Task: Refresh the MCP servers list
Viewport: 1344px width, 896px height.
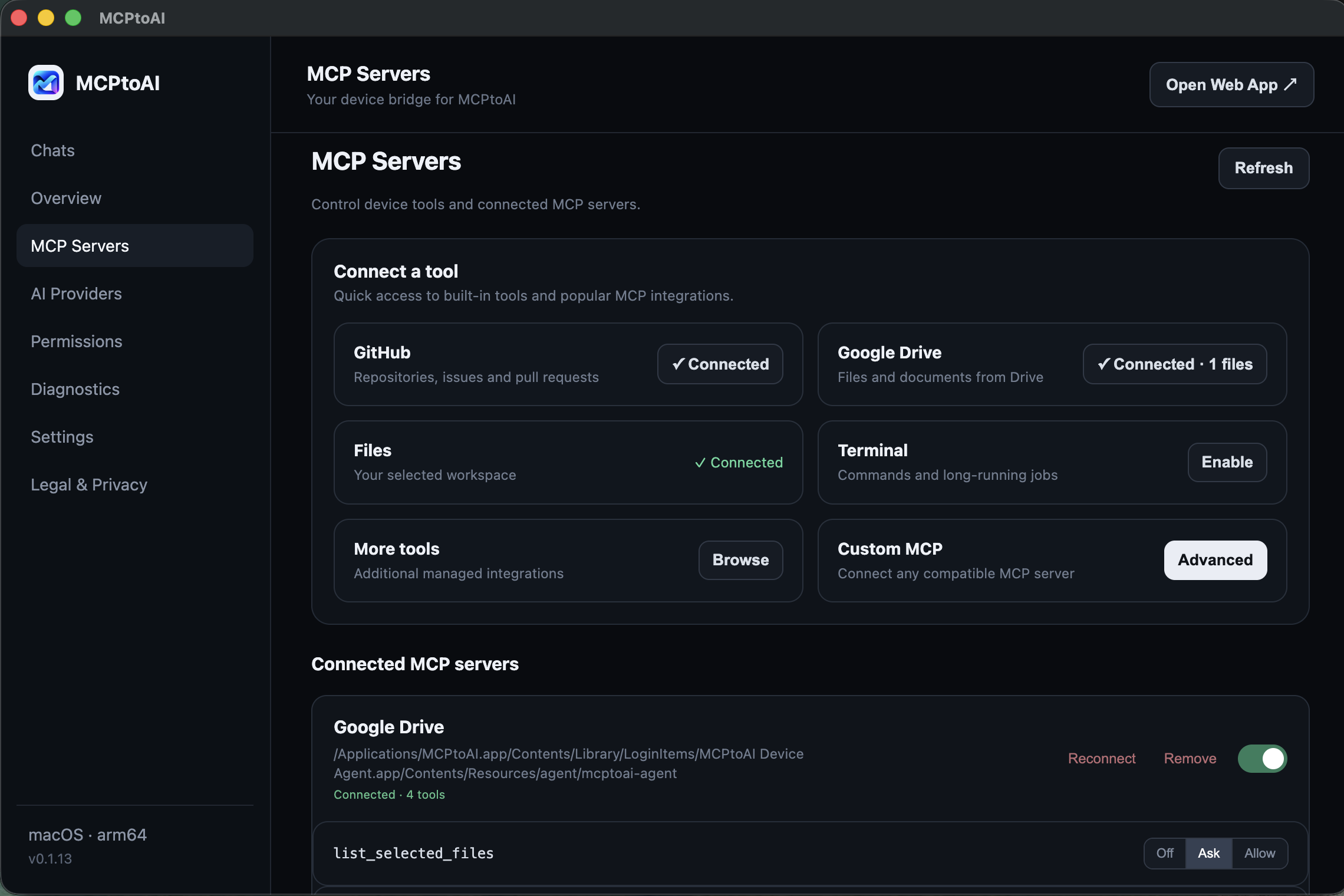Action: 1264,168
